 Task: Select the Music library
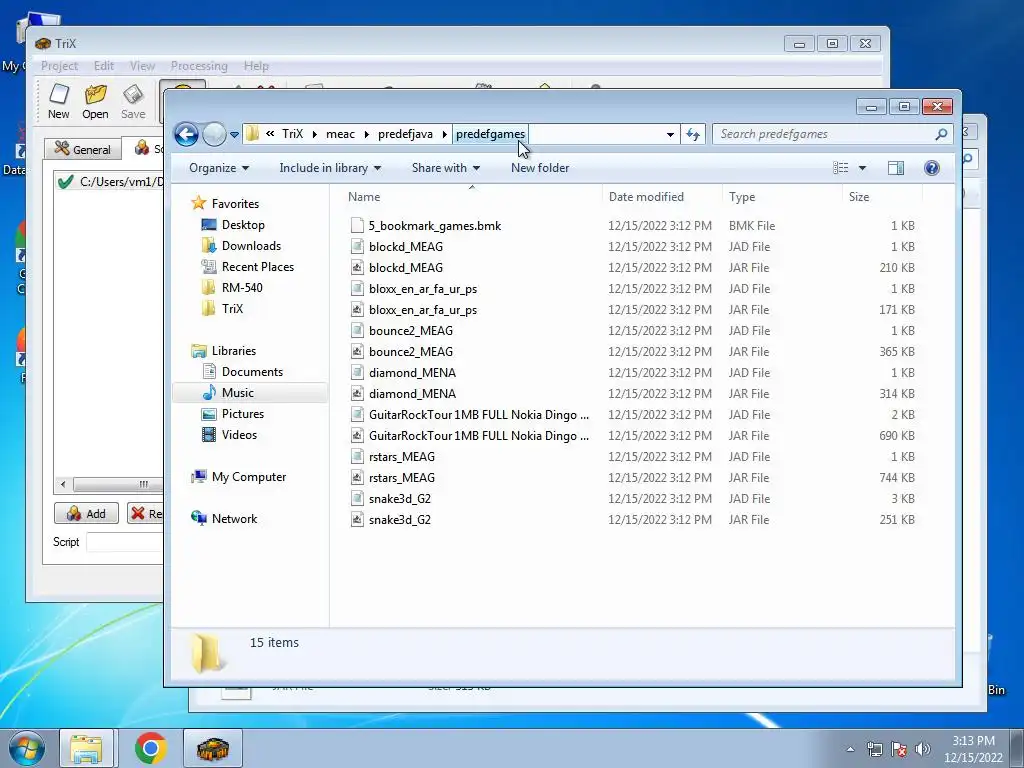238,392
